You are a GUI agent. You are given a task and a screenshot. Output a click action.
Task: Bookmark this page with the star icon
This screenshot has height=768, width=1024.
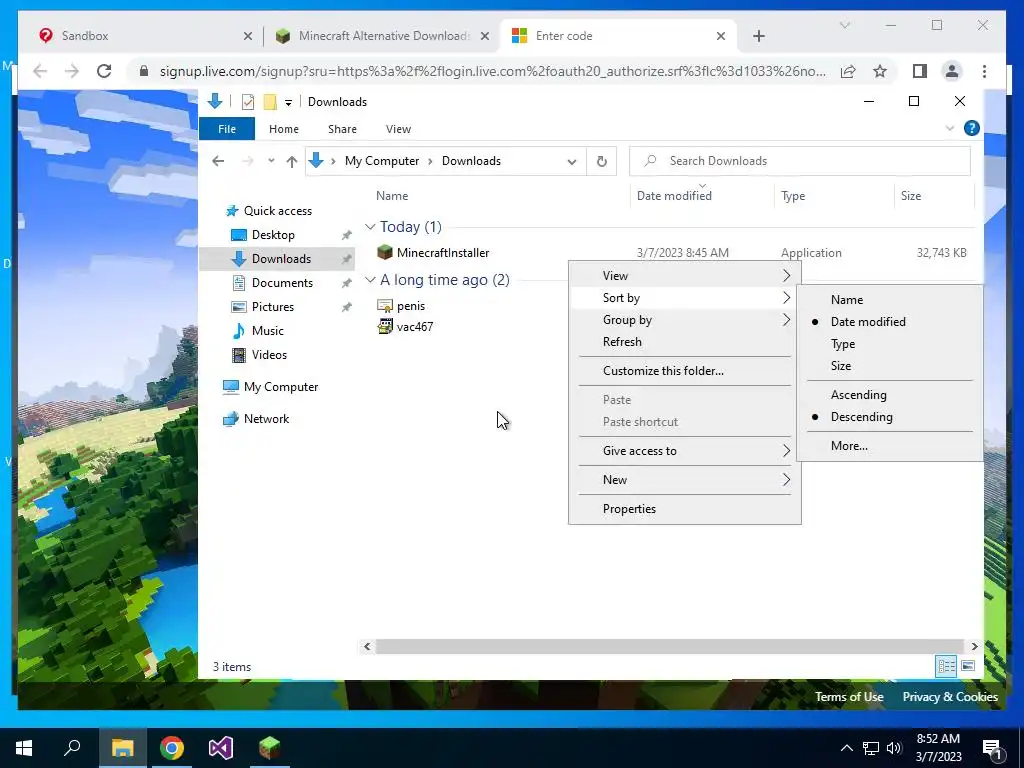(x=880, y=71)
